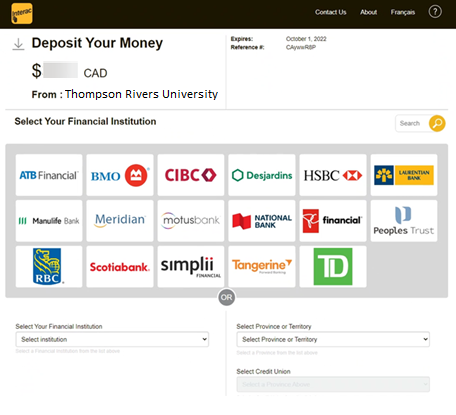Image resolution: width=456 pixels, height=415 pixels.
Task: Open the help question mark icon
Action: point(435,12)
